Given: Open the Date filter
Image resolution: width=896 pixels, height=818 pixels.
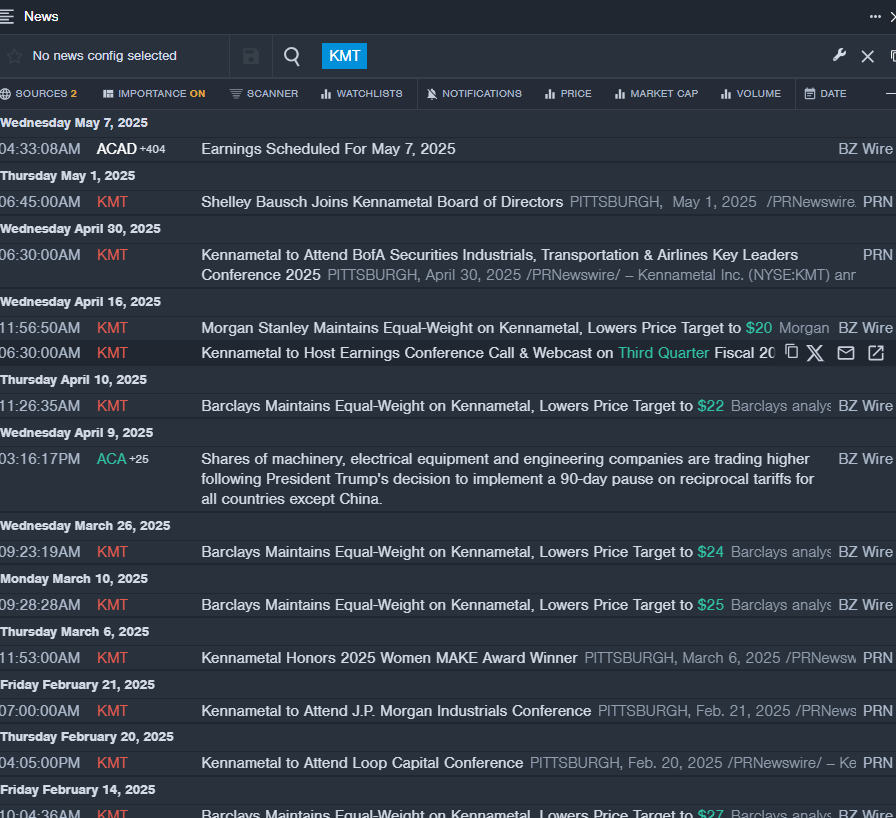Looking at the screenshot, I should [x=825, y=94].
